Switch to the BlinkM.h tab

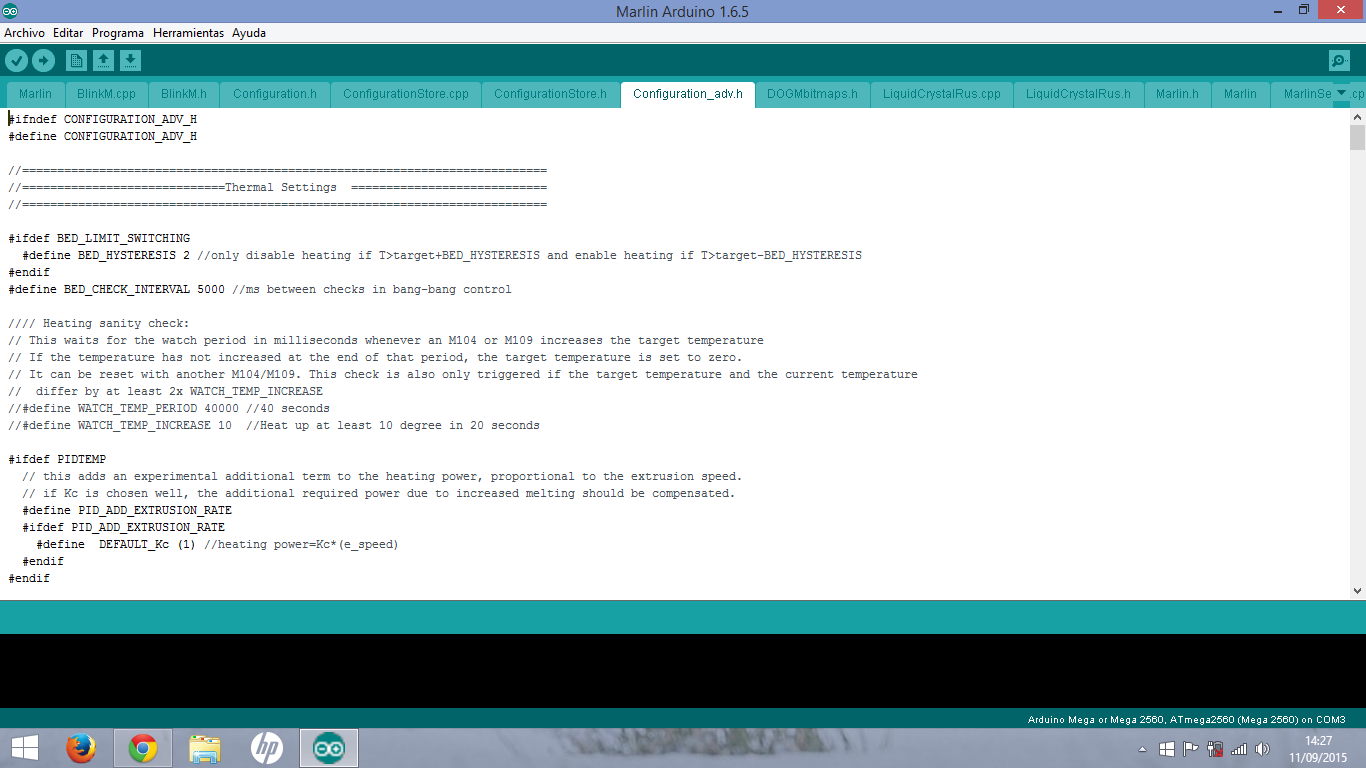[x=184, y=94]
